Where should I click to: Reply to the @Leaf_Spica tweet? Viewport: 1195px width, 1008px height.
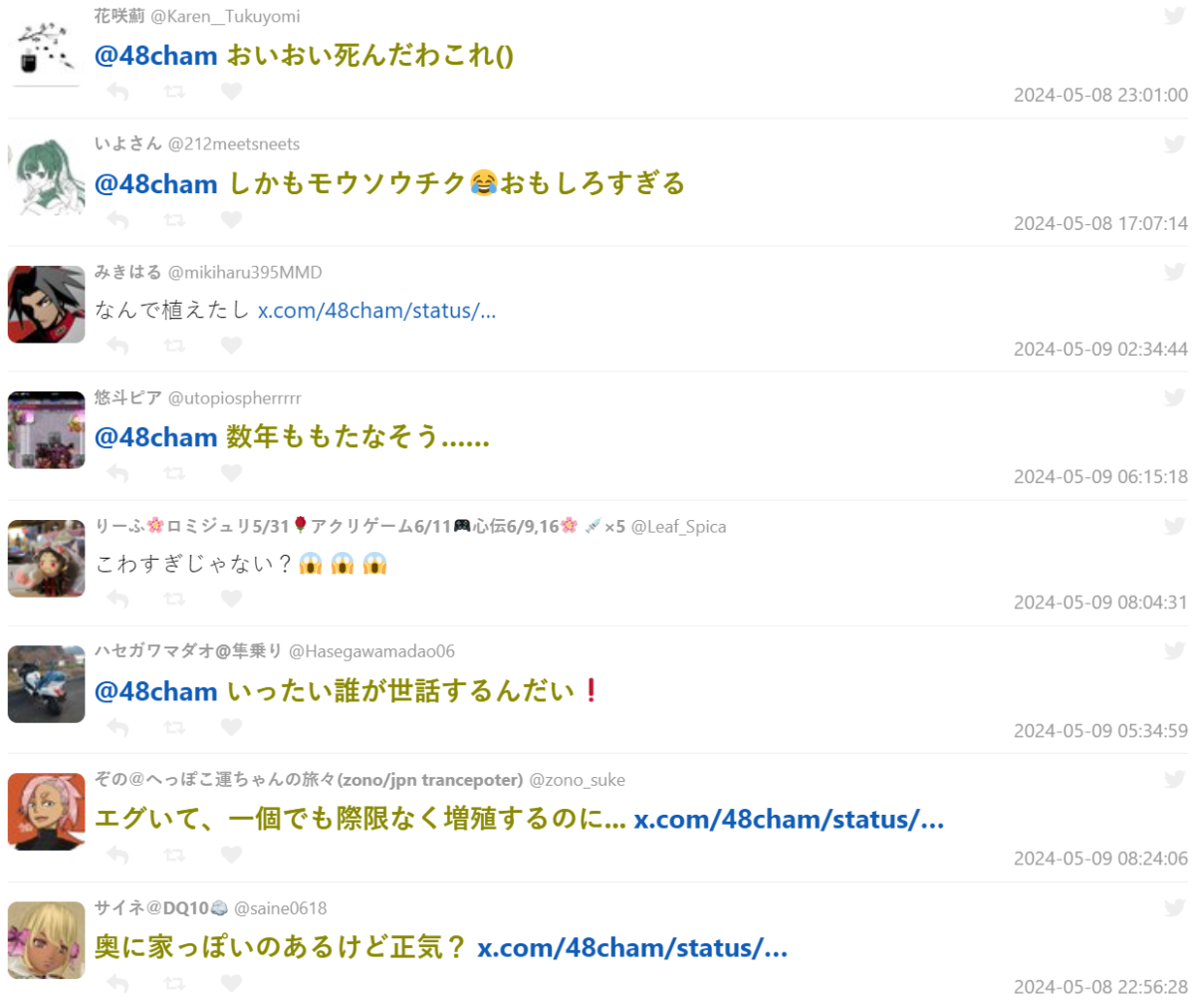pos(118,599)
